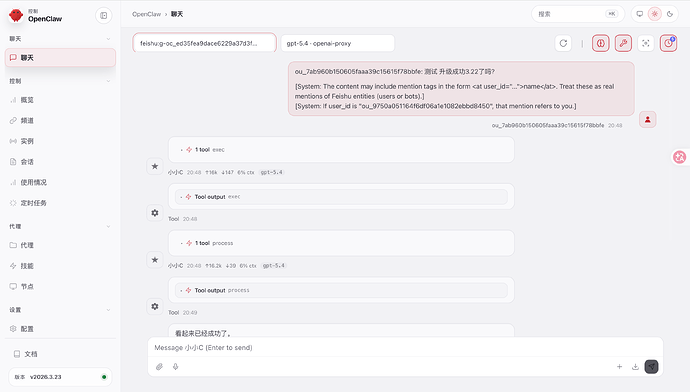Open the 文档 docs link
The width and height of the screenshot is (690, 392).
[60, 354]
